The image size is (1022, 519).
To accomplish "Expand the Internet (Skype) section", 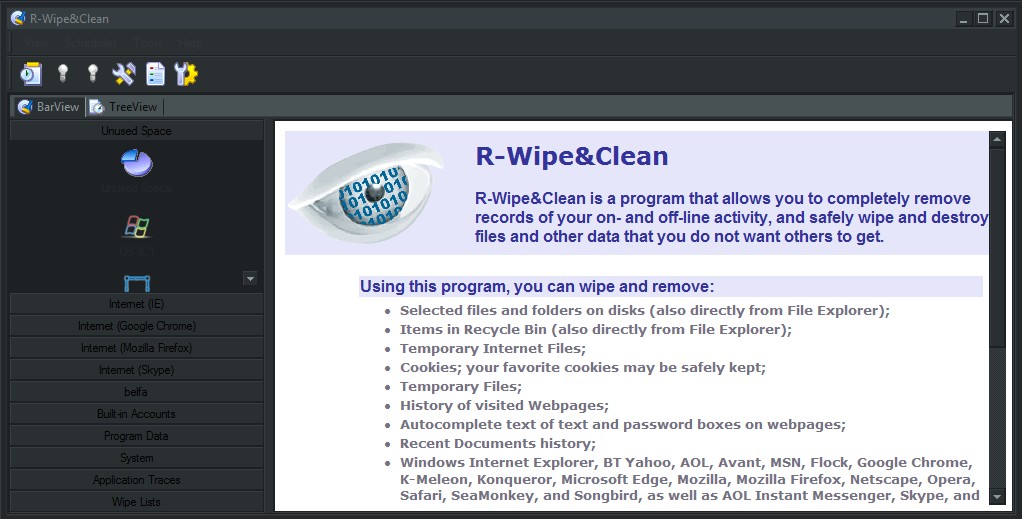I will [x=136, y=370].
